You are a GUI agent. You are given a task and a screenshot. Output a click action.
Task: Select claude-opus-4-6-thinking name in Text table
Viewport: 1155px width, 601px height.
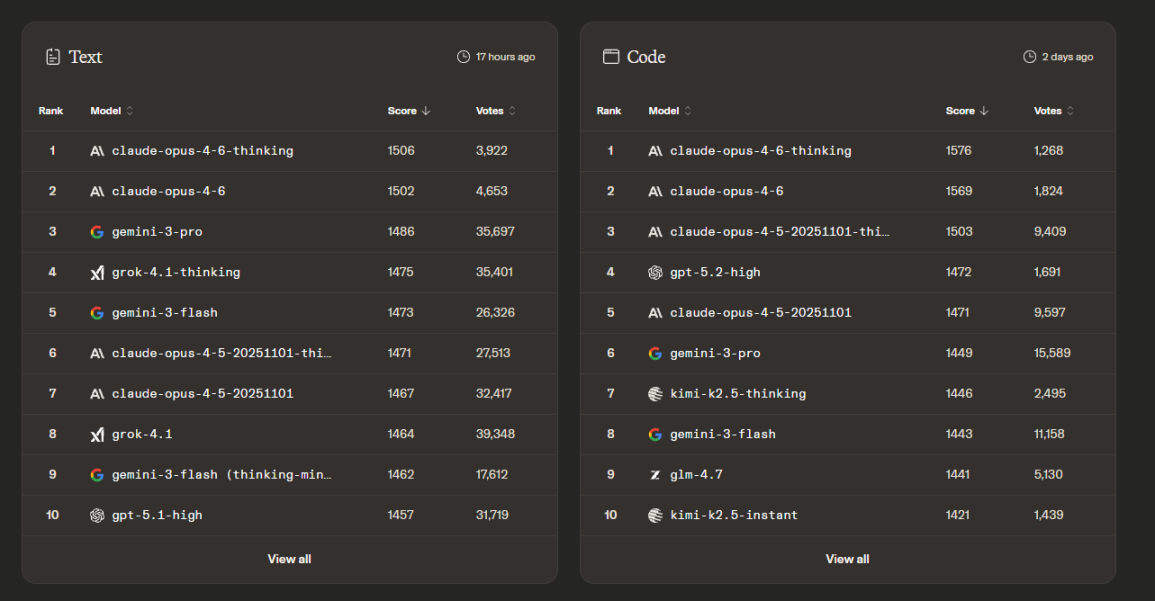pos(203,151)
